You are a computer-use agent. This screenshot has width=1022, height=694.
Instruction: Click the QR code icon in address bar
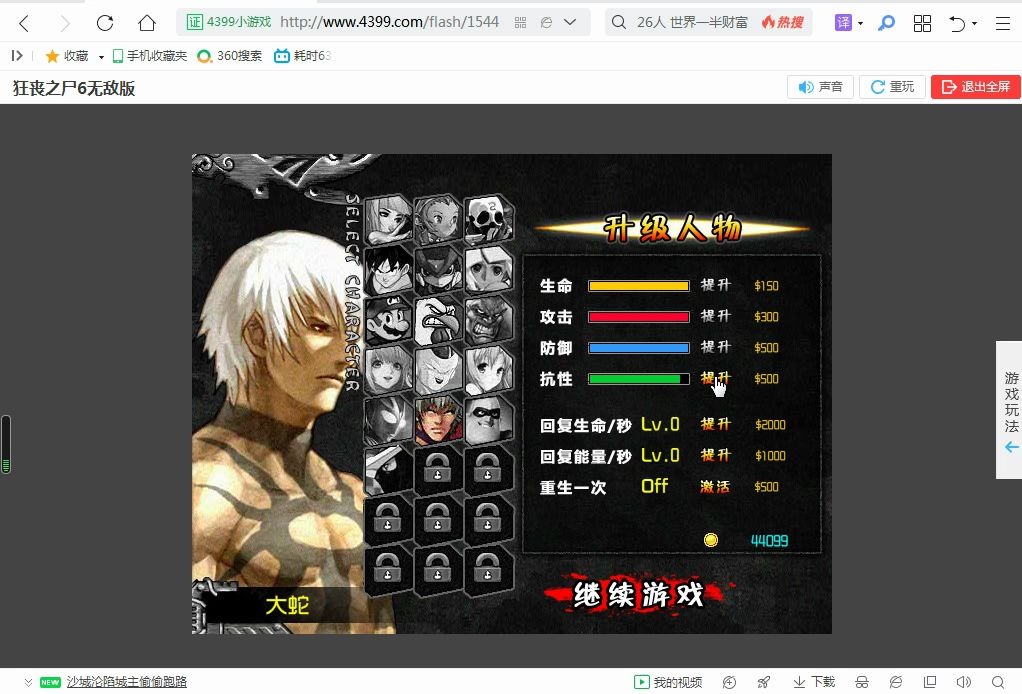pos(520,23)
